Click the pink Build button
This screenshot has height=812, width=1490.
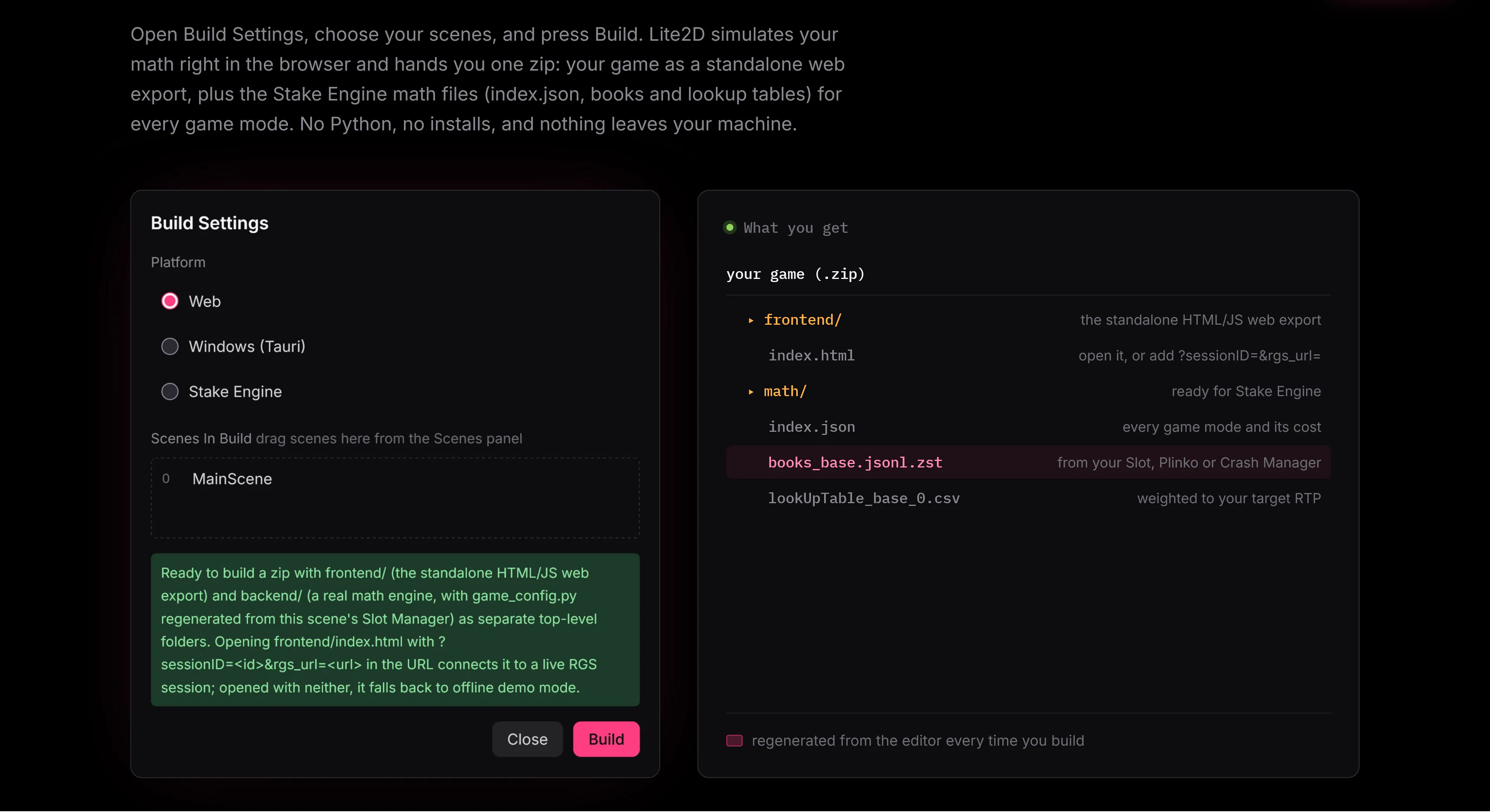pyautogui.click(x=606, y=739)
